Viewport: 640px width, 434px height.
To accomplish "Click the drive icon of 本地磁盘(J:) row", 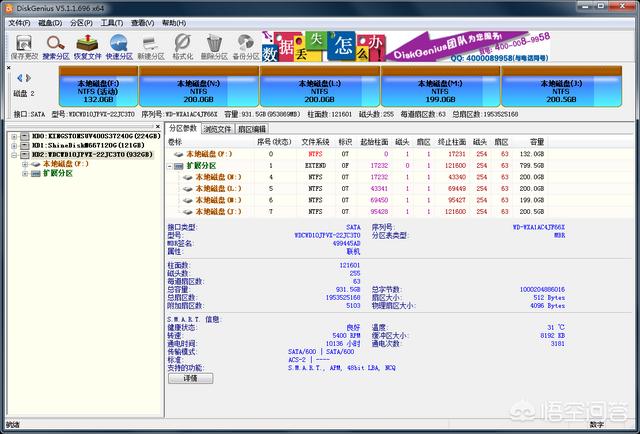I will coord(188,211).
